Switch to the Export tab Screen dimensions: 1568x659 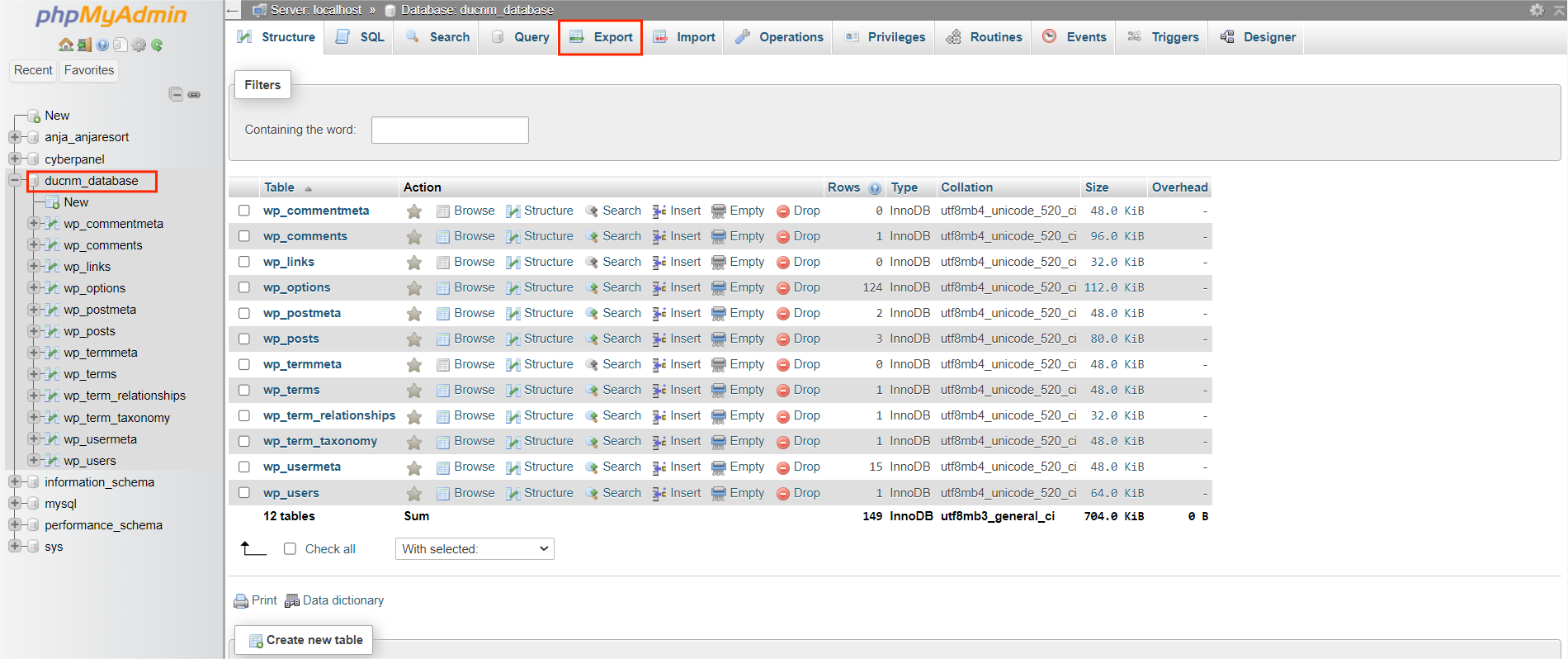point(601,37)
